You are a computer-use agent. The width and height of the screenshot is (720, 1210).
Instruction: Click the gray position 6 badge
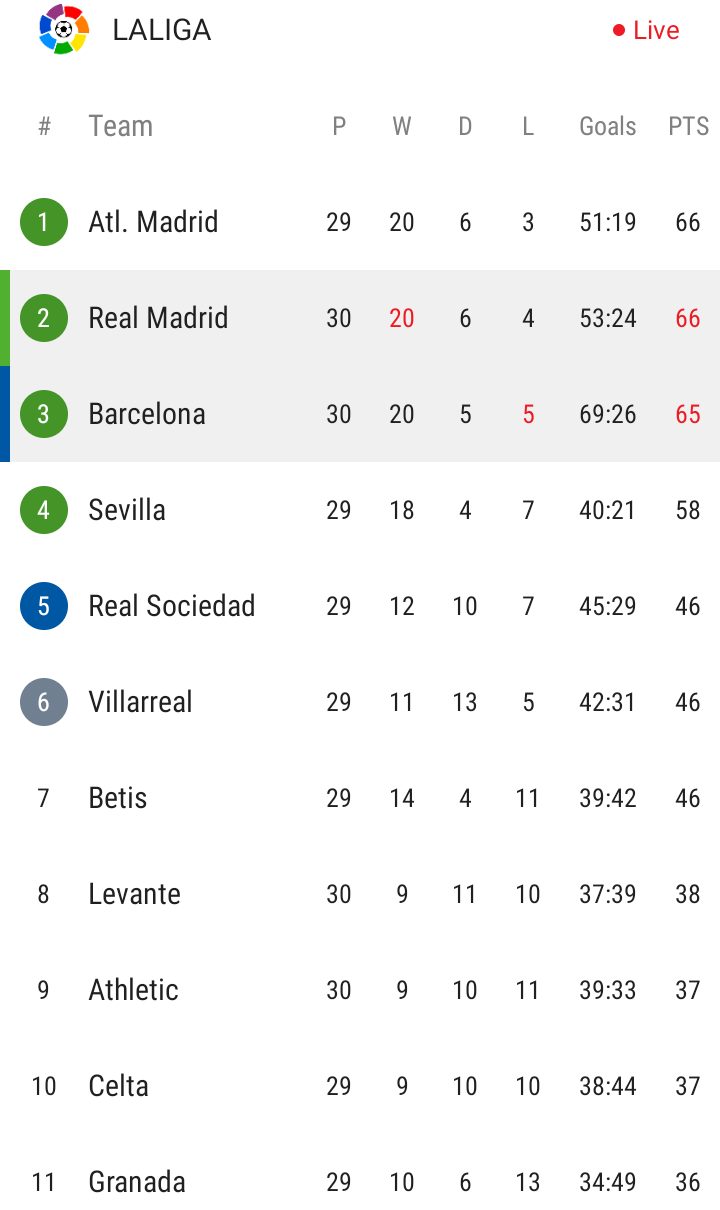click(x=43, y=702)
